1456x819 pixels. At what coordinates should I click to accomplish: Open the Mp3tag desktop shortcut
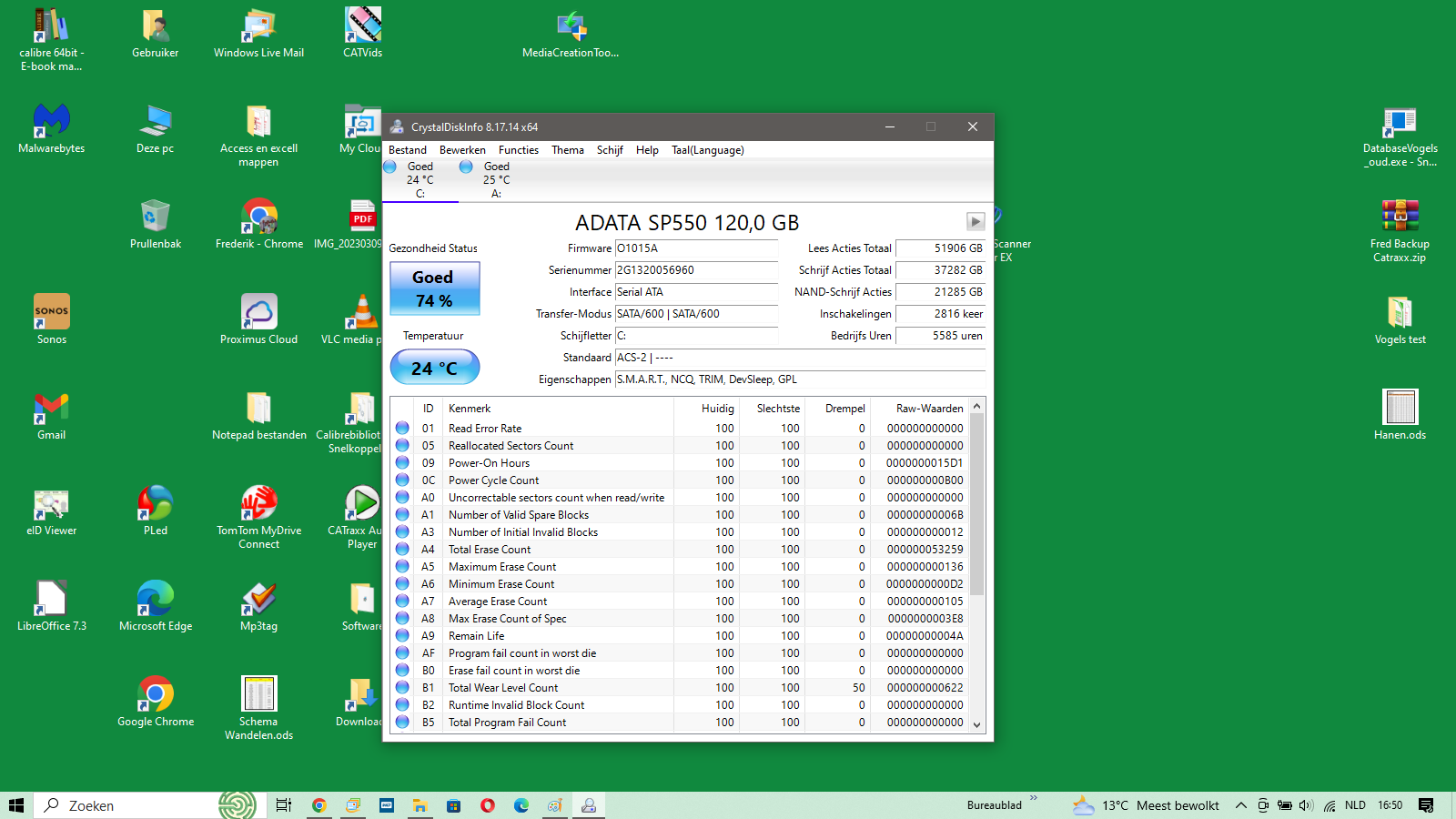[x=259, y=607]
